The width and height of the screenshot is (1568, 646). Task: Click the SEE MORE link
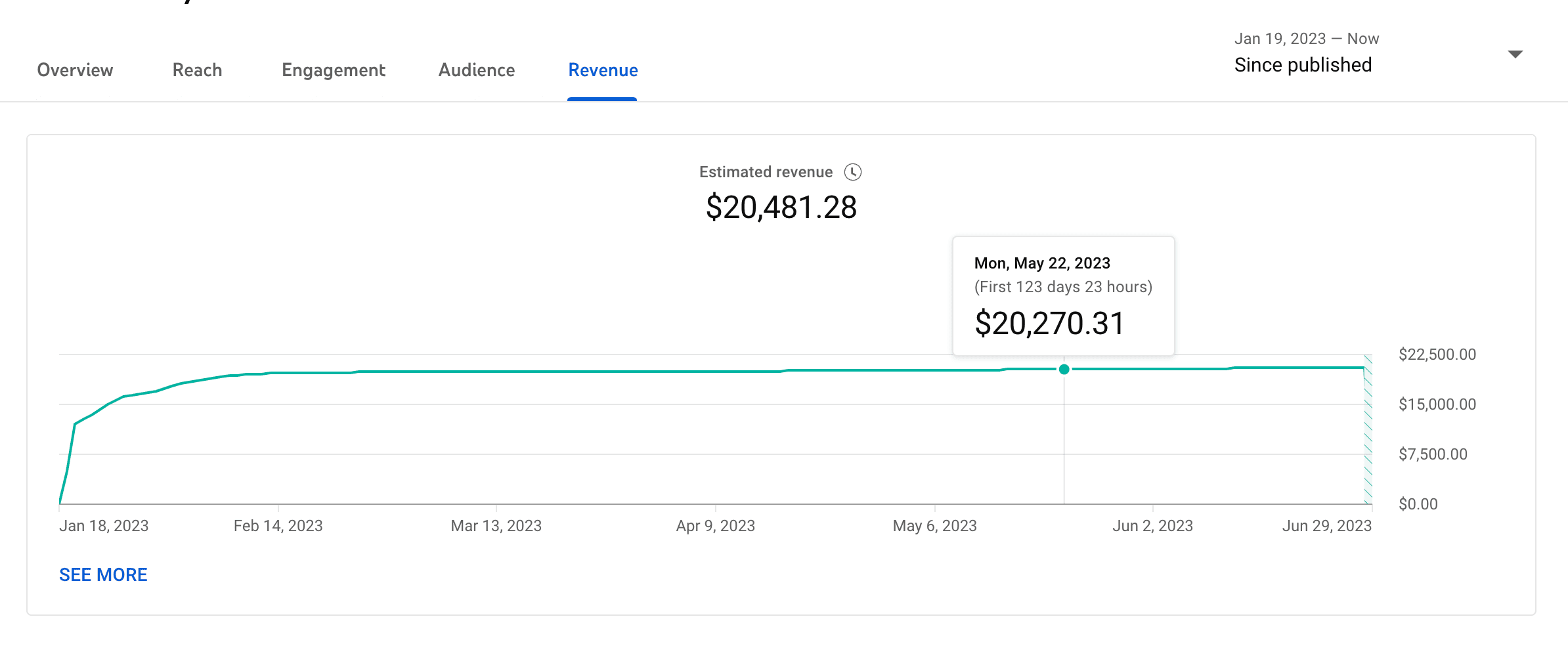click(103, 574)
